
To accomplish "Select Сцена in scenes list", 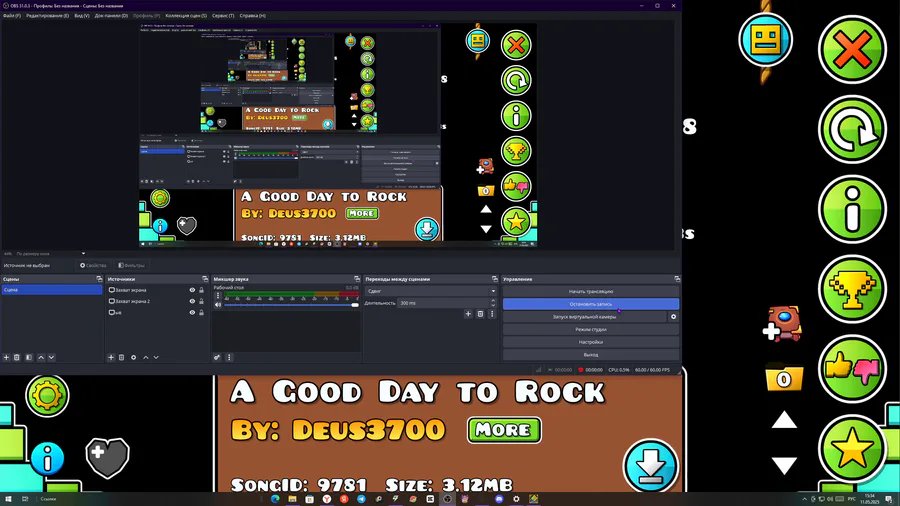I will point(52,290).
